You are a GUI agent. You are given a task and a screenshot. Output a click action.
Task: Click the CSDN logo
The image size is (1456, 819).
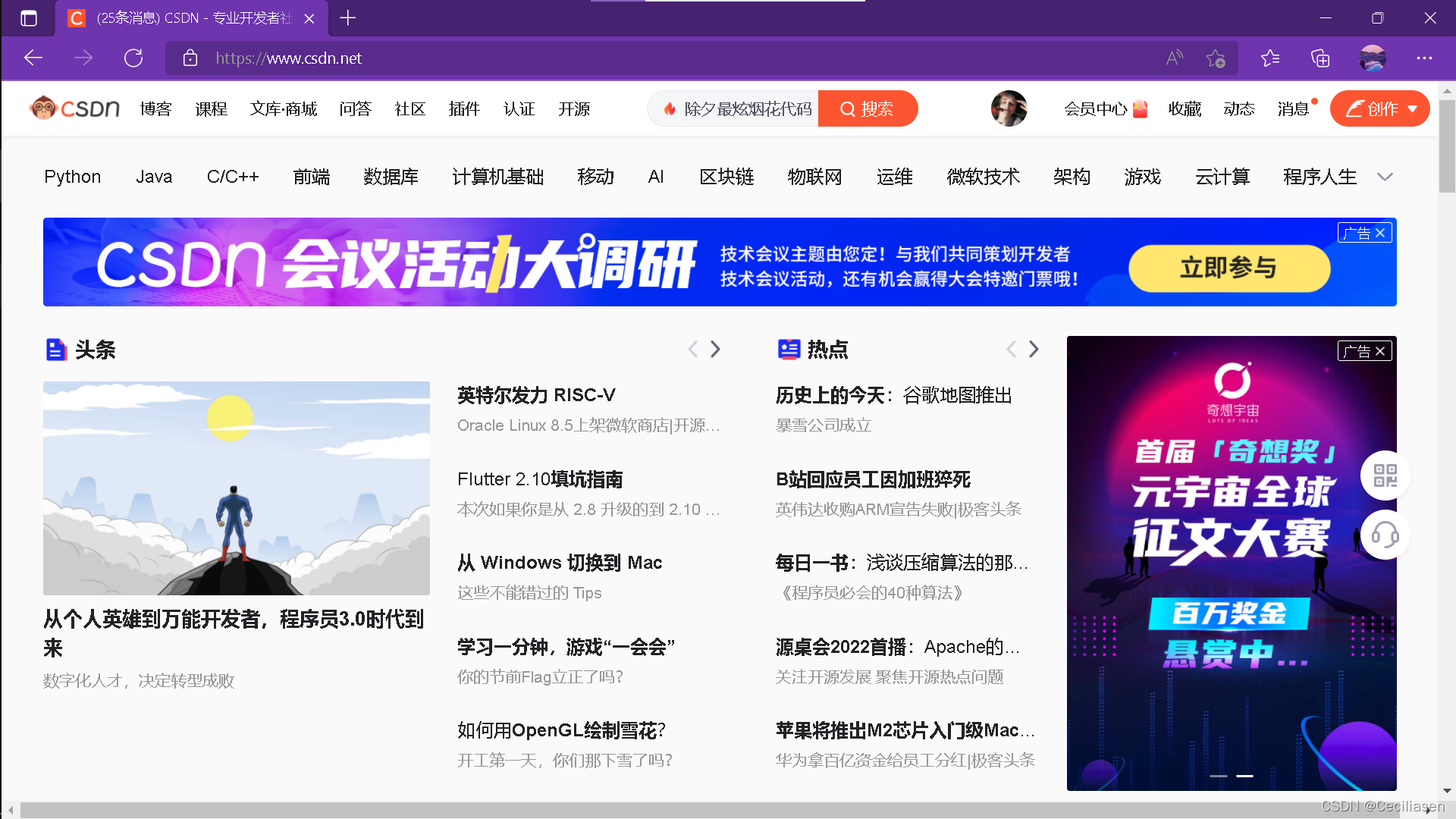[74, 108]
